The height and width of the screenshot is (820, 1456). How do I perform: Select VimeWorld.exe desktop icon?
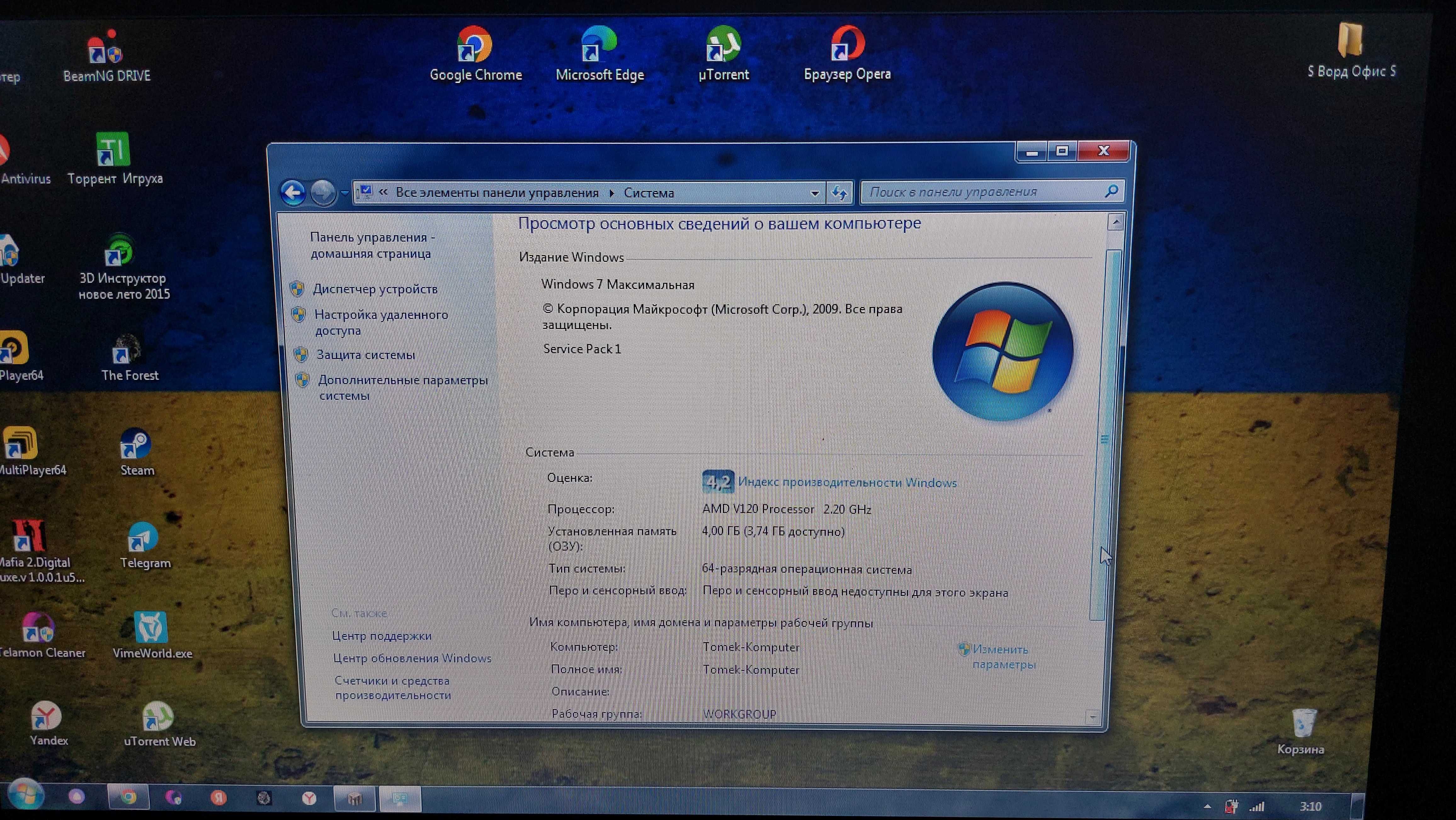pos(152,635)
